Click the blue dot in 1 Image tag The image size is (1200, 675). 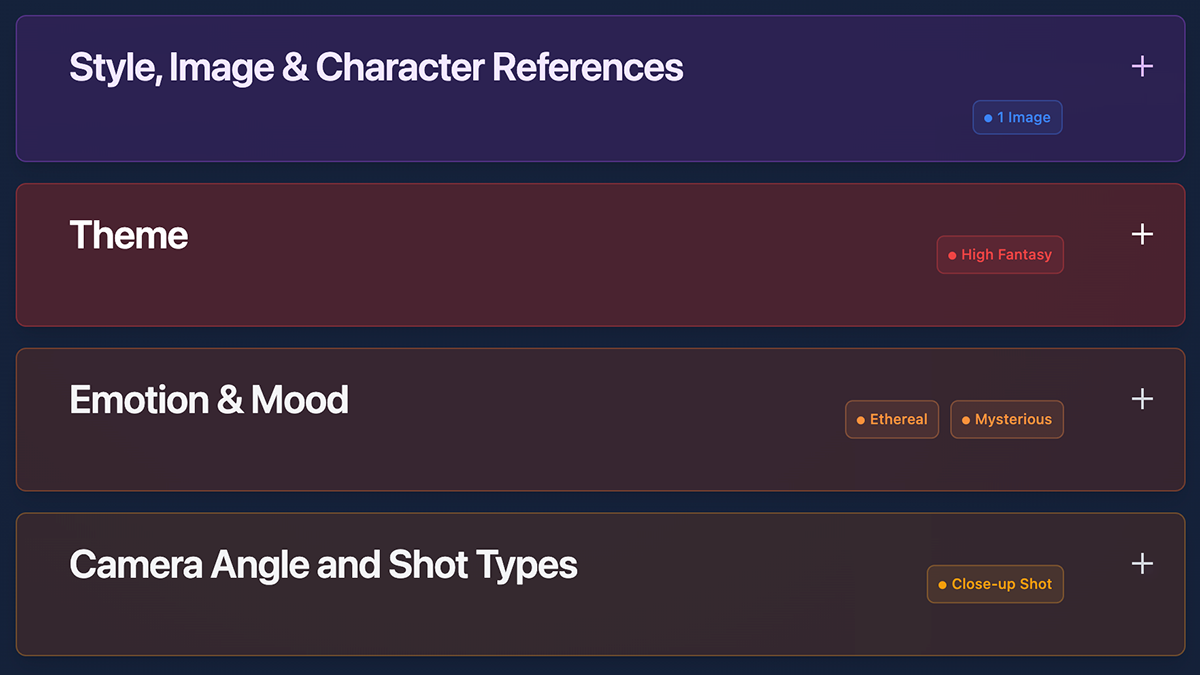[988, 118]
